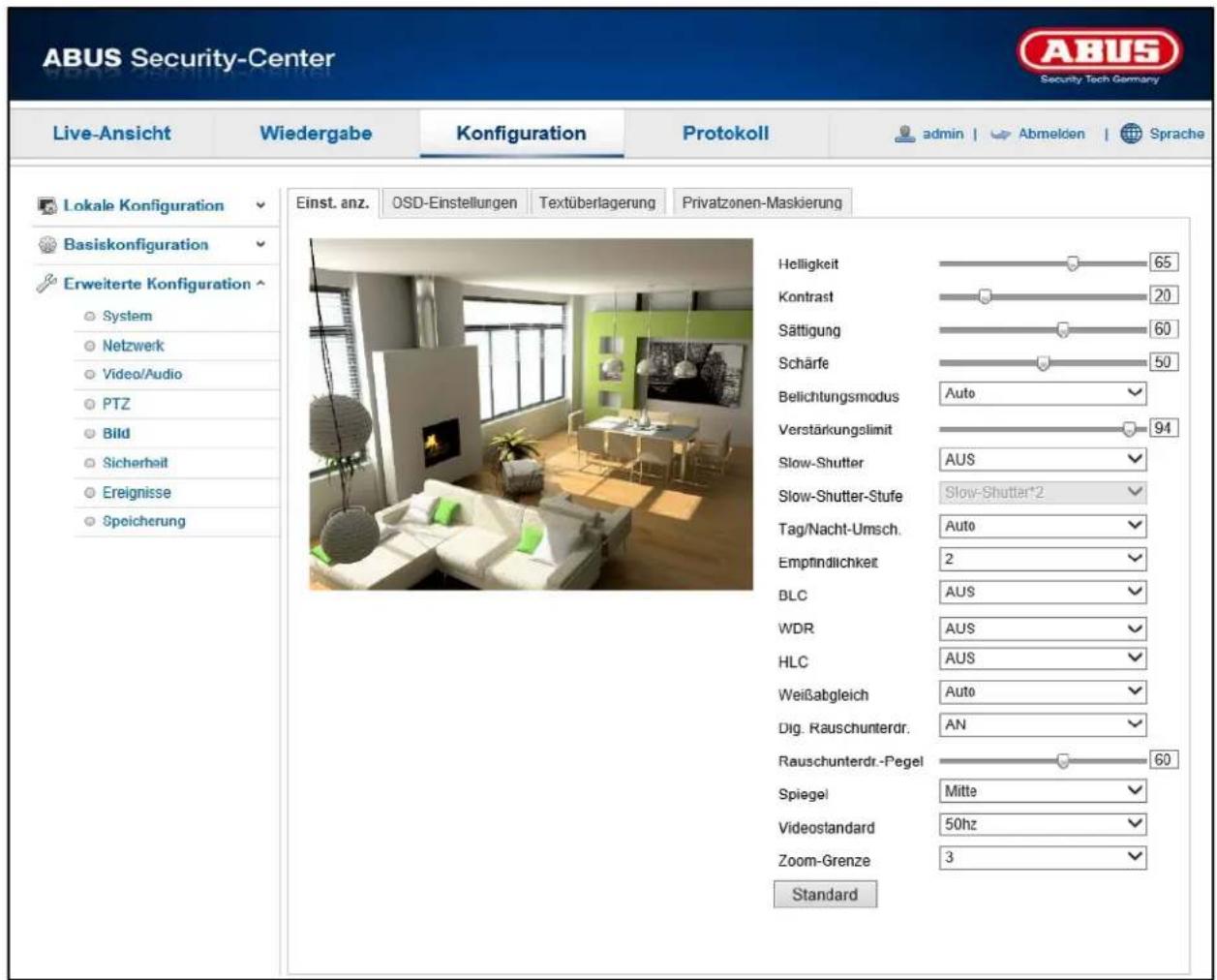Viewport: 1217px width, 980px height.
Task: Click the bullet icon beside Speicherung
Action: 90,521
